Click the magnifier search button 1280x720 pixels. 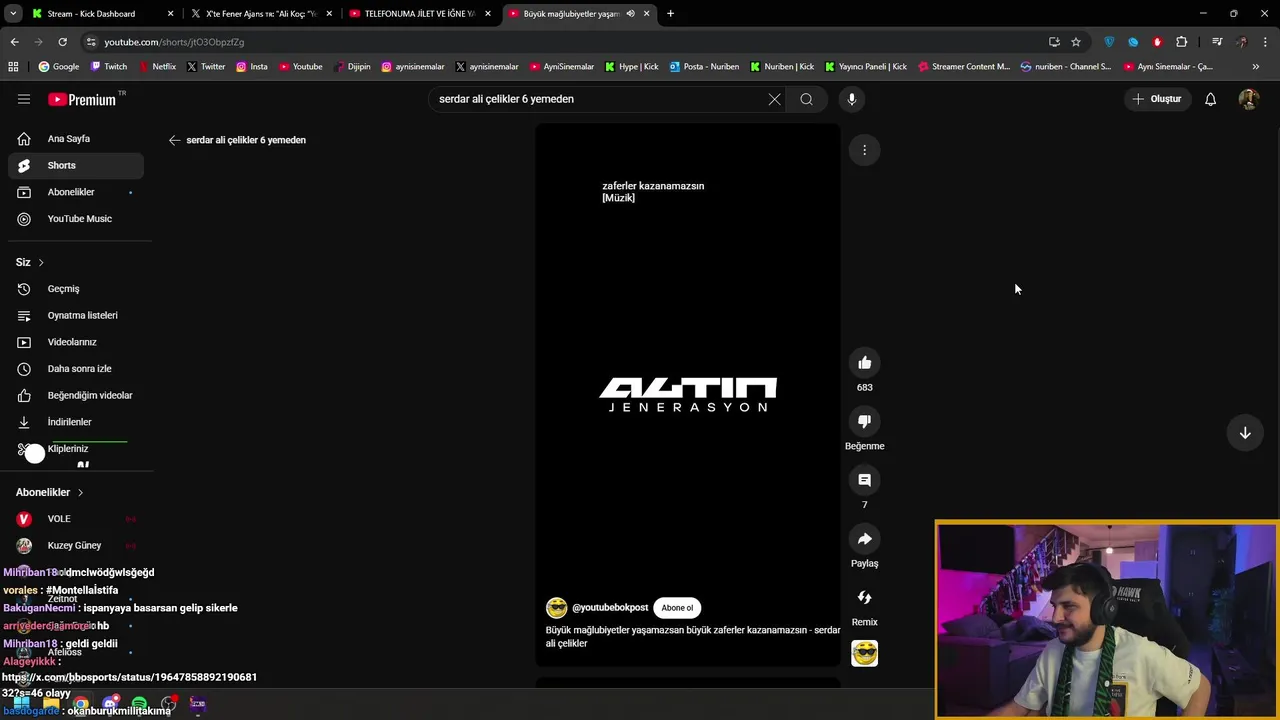(x=806, y=99)
